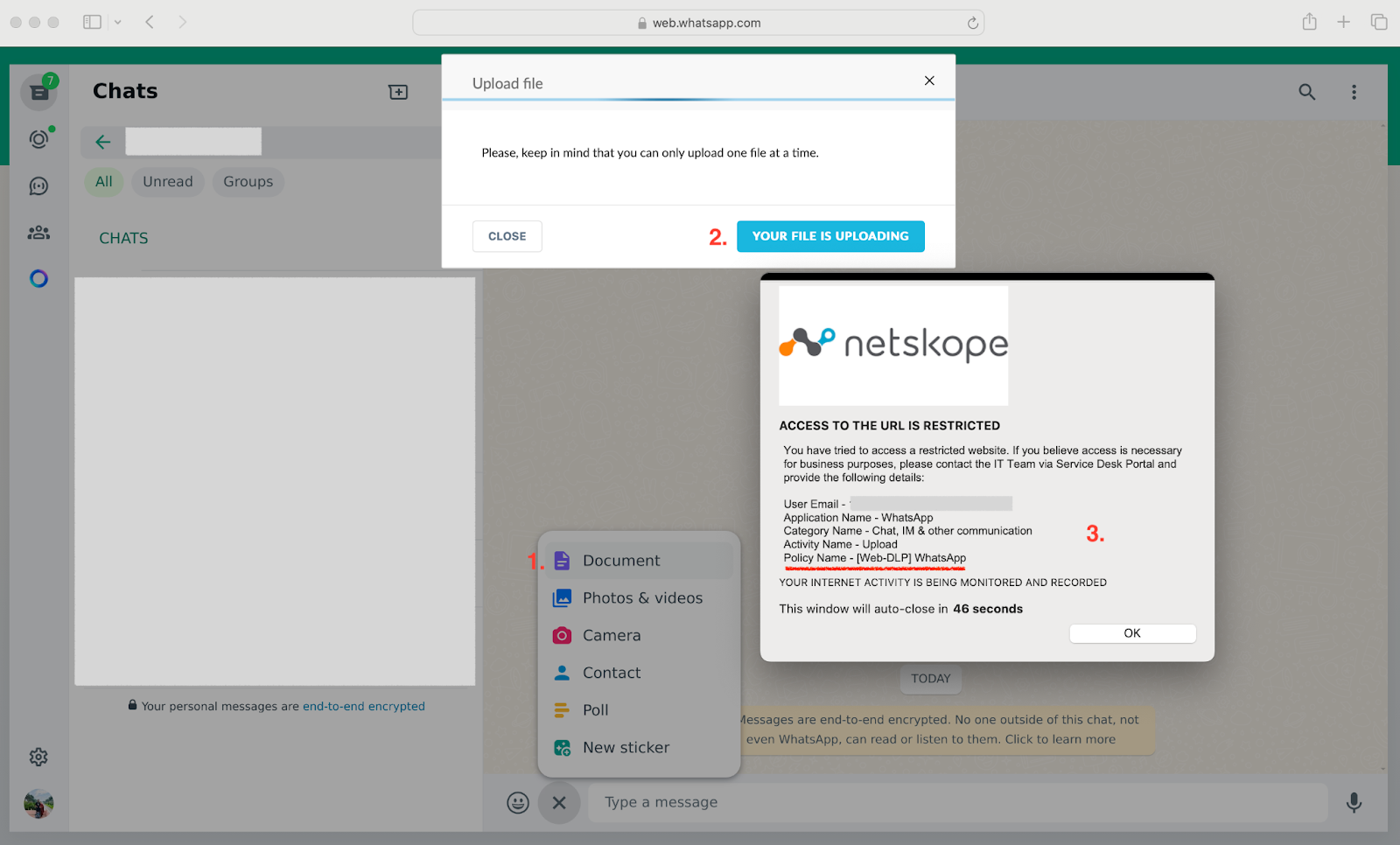Screen dimensions: 1400x845
Task: Click YOUR FILE IS UPLOADING button
Action: coord(830,236)
